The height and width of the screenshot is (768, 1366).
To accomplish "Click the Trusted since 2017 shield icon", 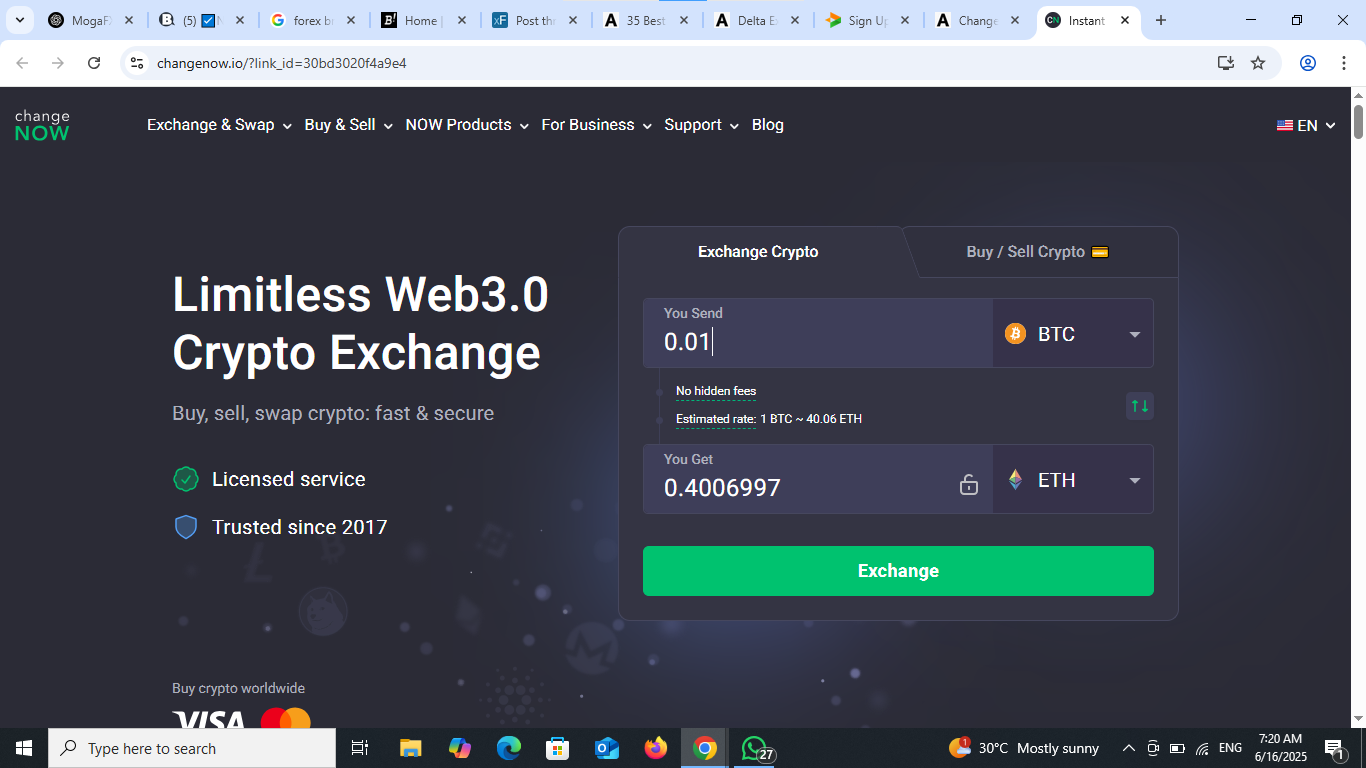I will 186,527.
